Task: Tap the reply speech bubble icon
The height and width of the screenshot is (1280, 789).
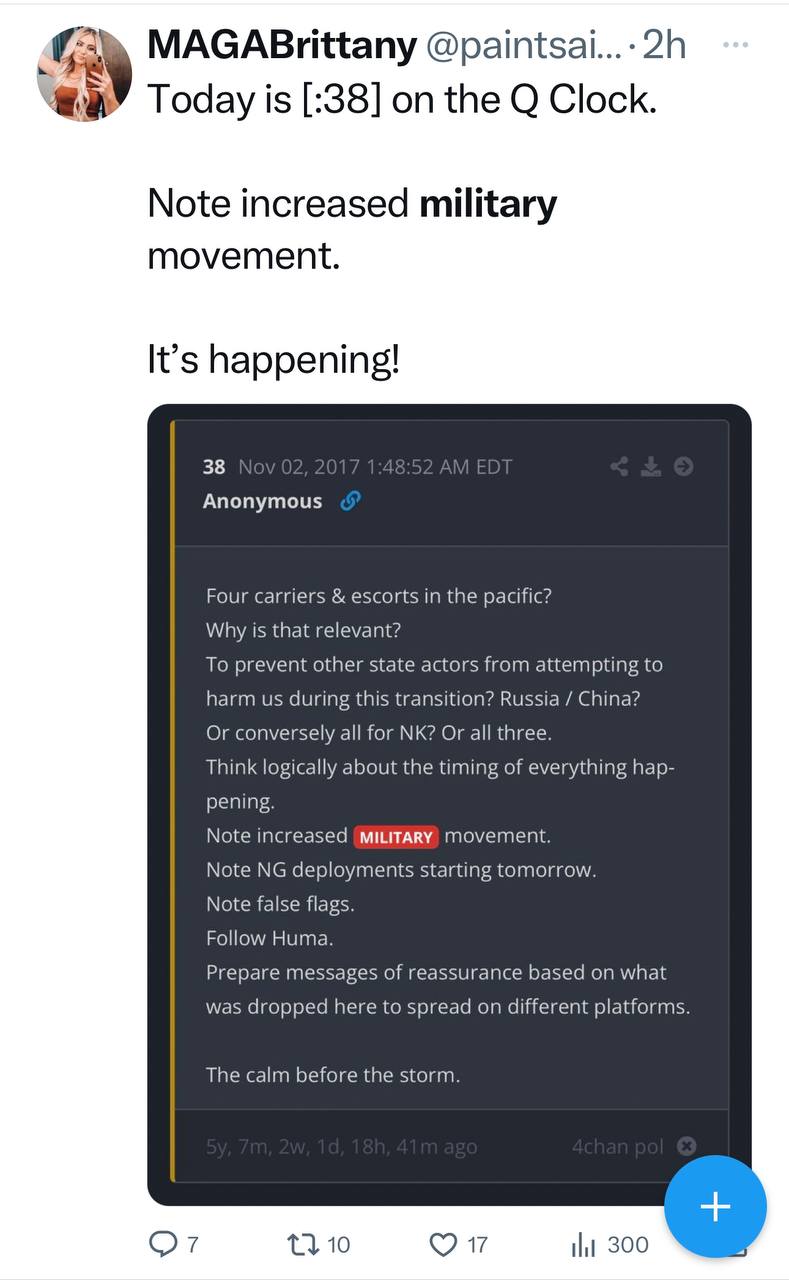Action: tap(162, 1244)
